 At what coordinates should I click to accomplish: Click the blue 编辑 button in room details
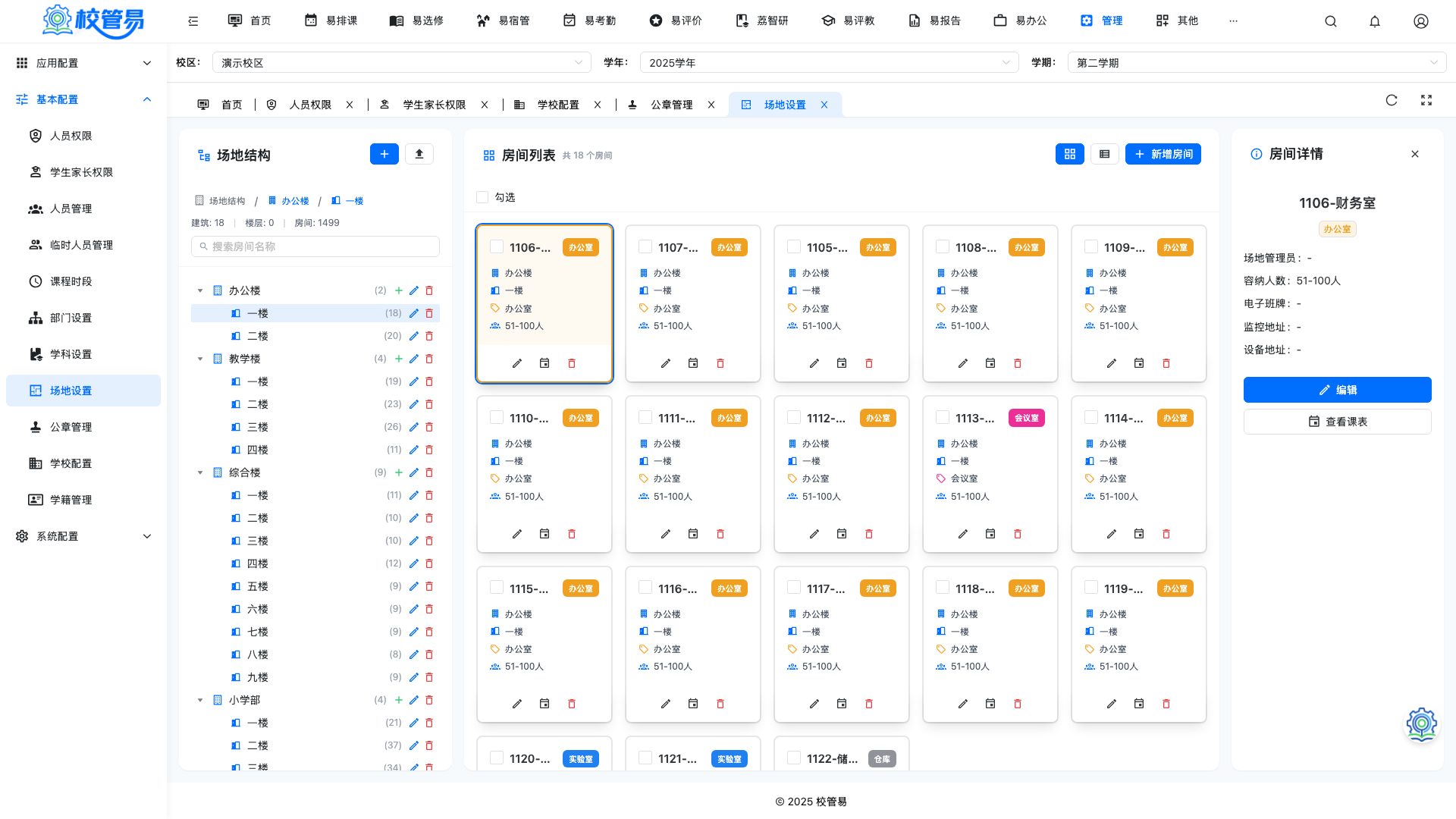(x=1338, y=390)
